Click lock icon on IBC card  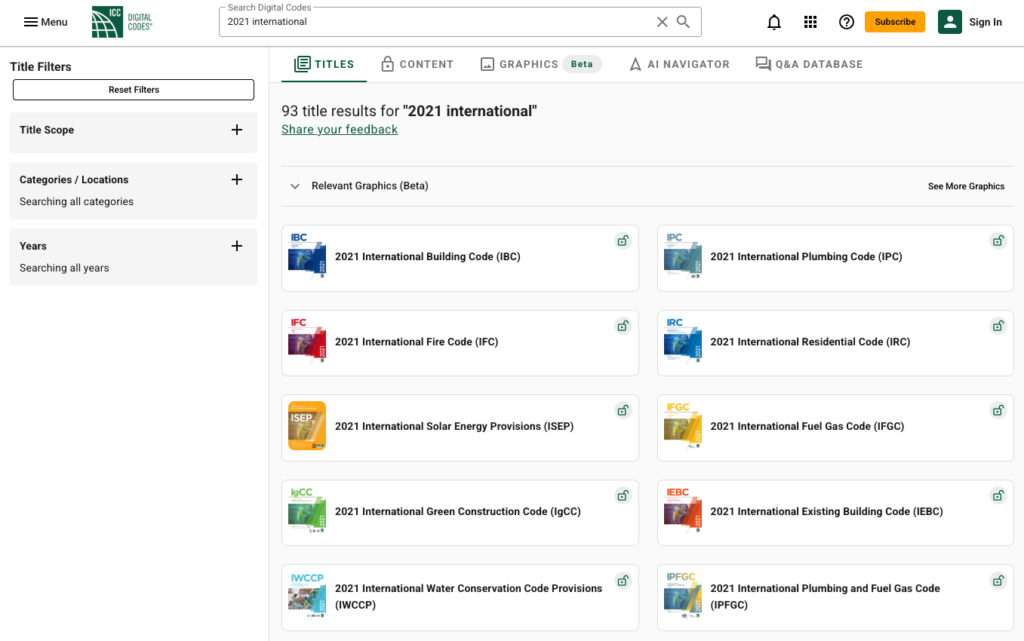(623, 241)
